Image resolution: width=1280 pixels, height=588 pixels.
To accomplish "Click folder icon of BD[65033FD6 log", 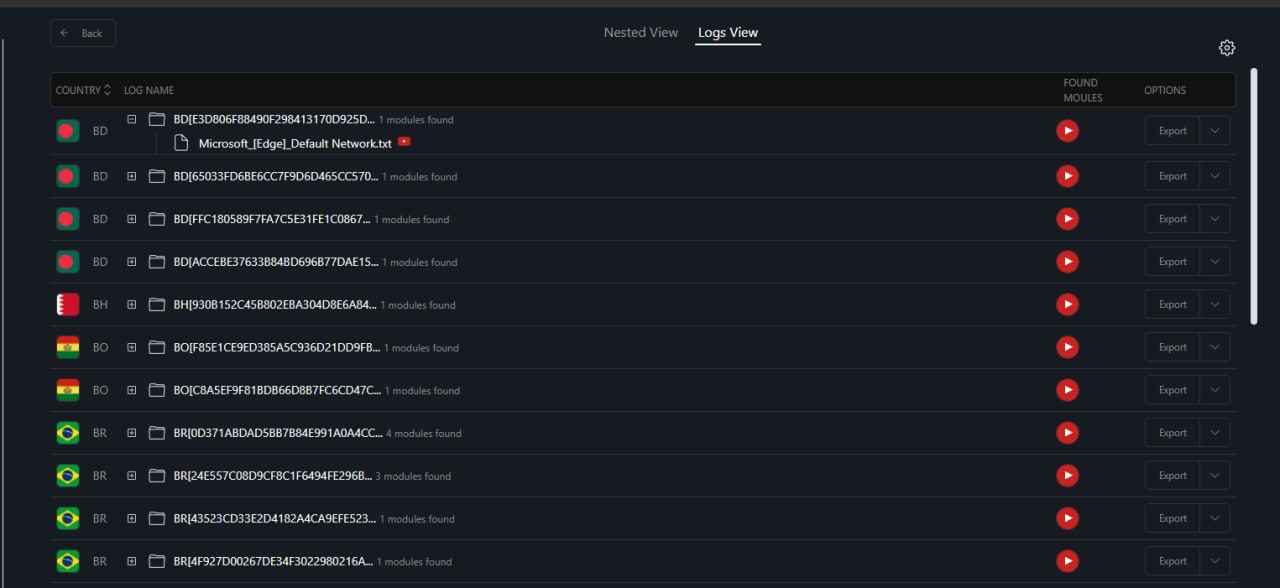I will pos(156,176).
